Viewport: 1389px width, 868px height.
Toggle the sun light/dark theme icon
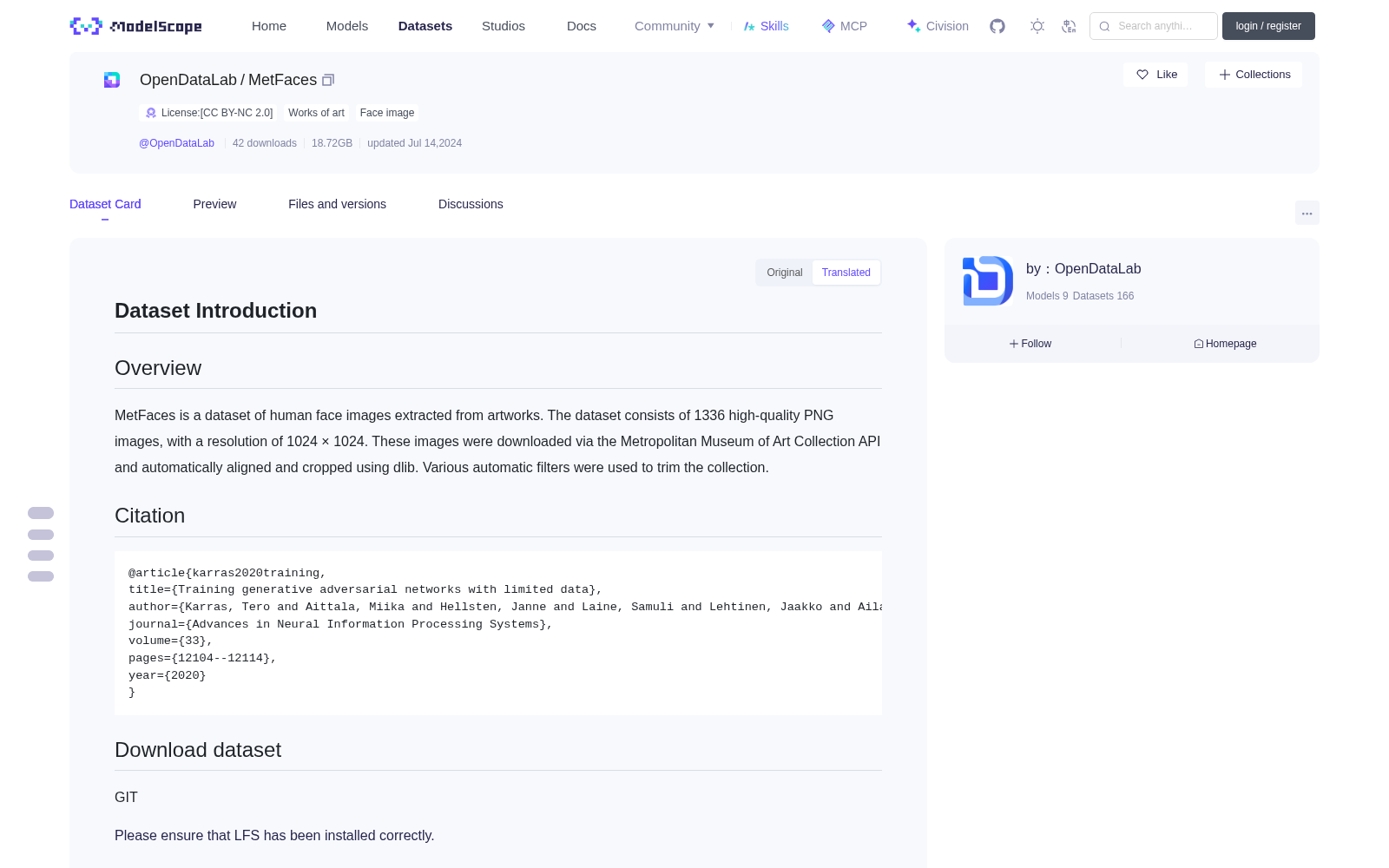[x=1037, y=26]
